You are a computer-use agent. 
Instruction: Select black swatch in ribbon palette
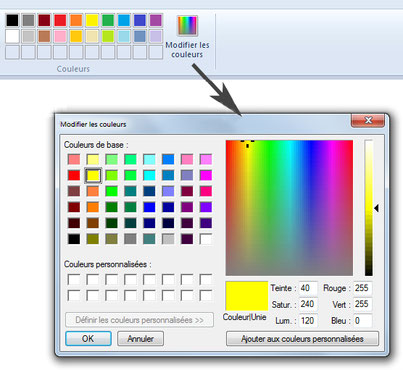(x=12, y=20)
